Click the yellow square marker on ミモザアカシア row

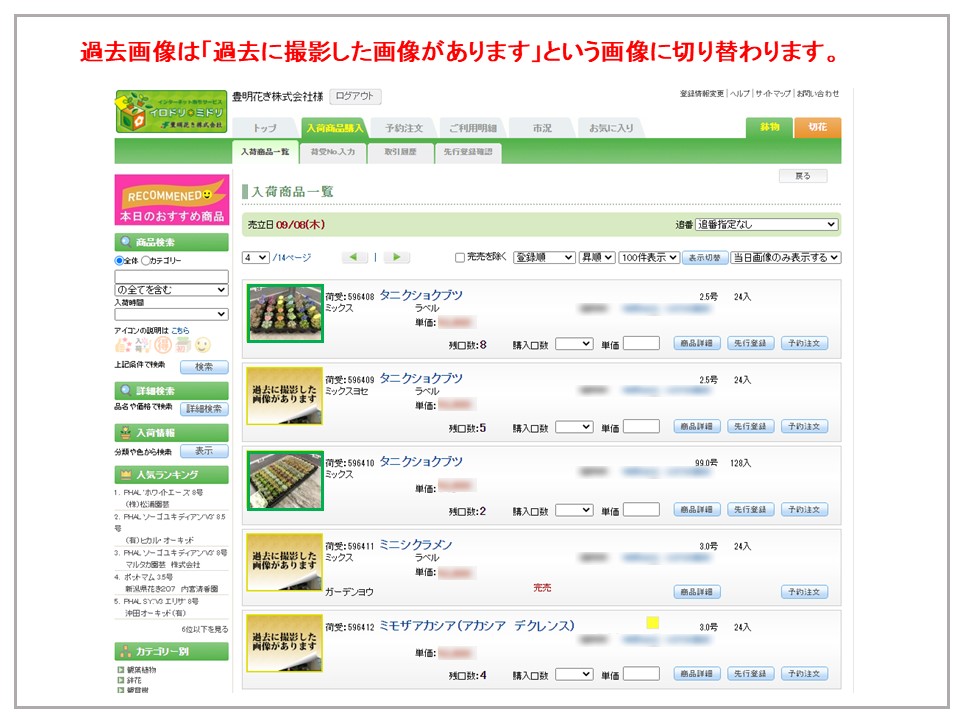[652, 622]
